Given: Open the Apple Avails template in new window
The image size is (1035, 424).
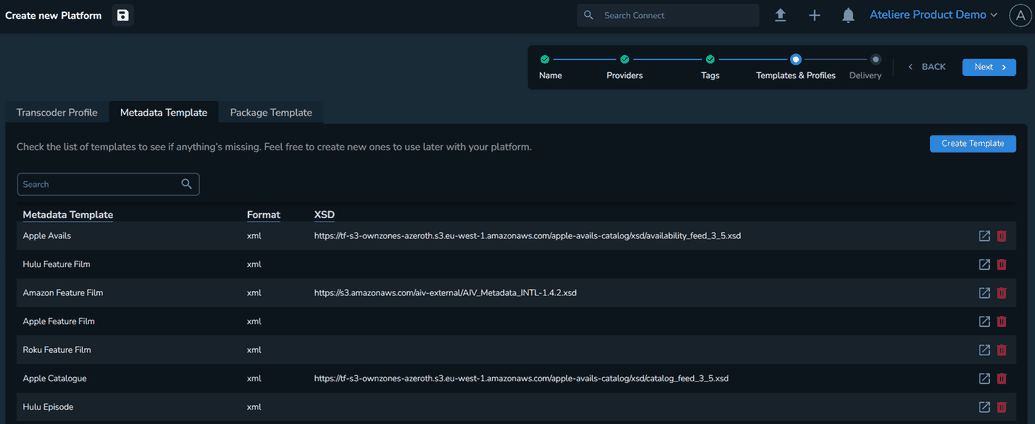Looking at the screenshot, I should [984, 236].
